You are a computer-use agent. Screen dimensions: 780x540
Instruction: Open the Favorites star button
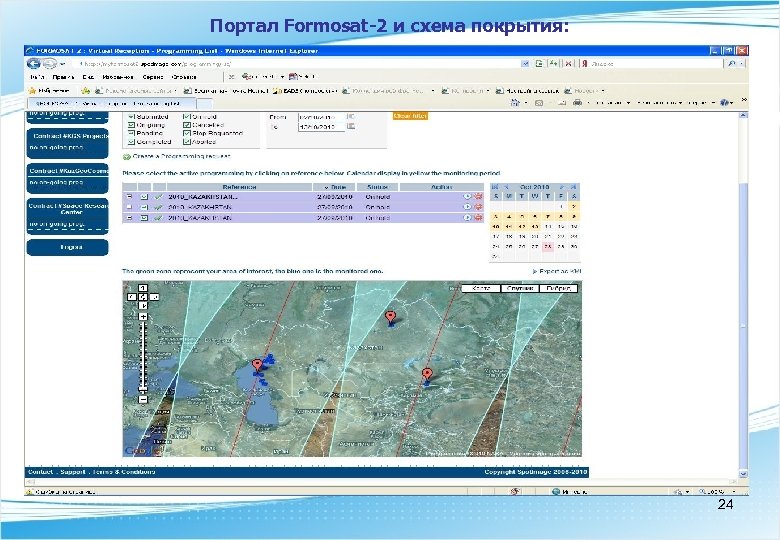pos(49,90)
